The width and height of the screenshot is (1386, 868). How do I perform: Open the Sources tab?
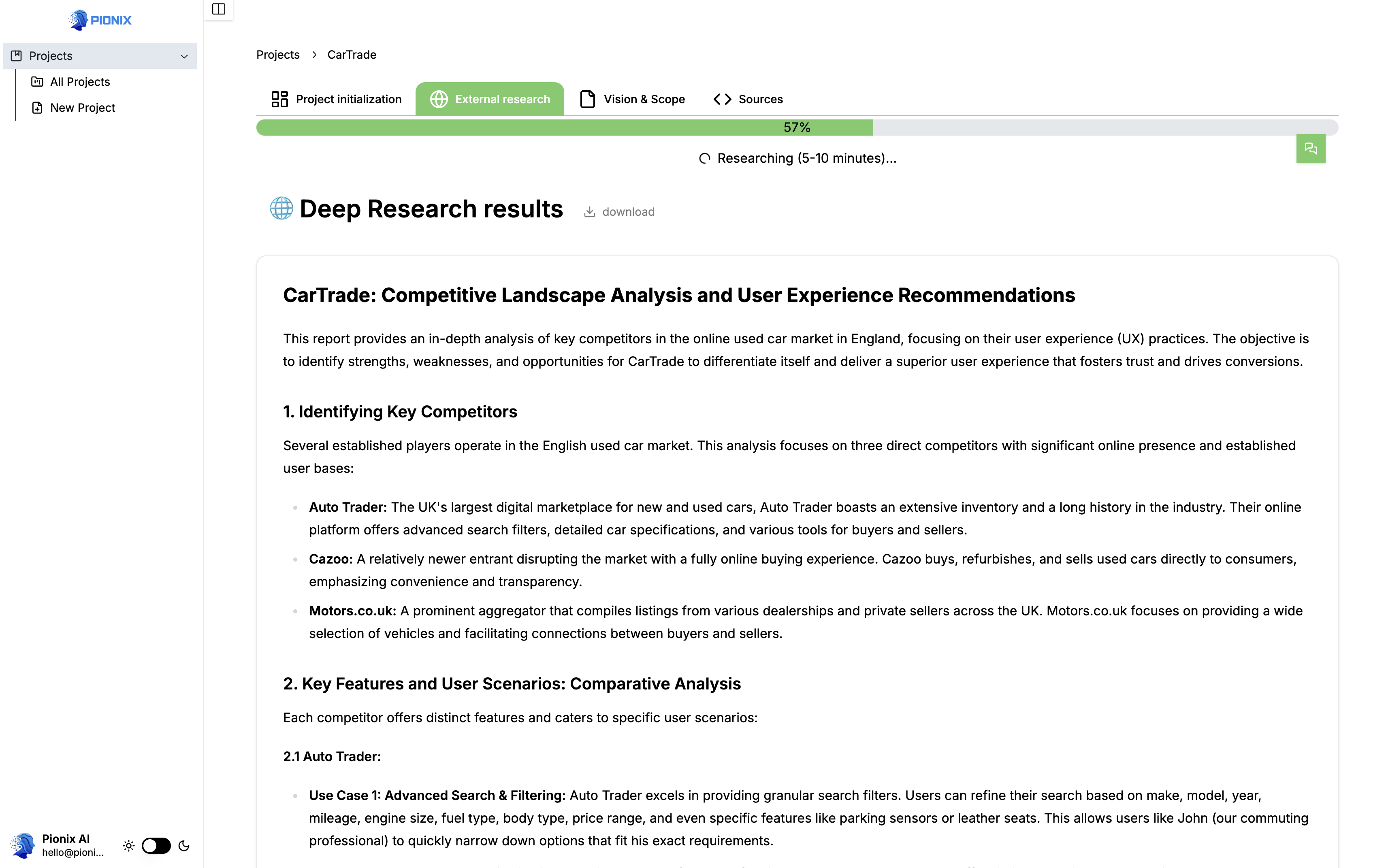click(x=760, y=99)
